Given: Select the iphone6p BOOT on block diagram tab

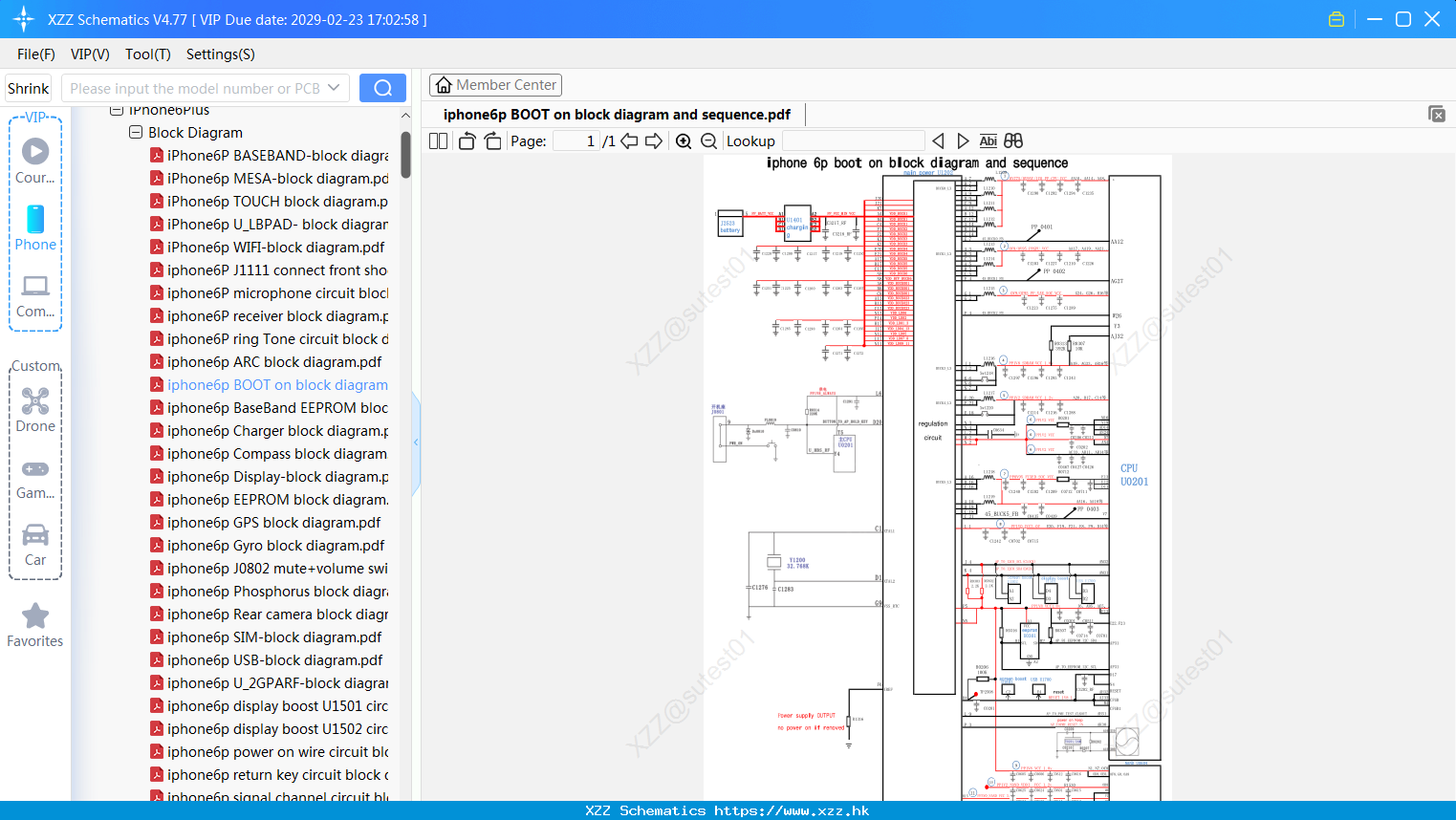Looking at the screenshot, I should [617, 115].
